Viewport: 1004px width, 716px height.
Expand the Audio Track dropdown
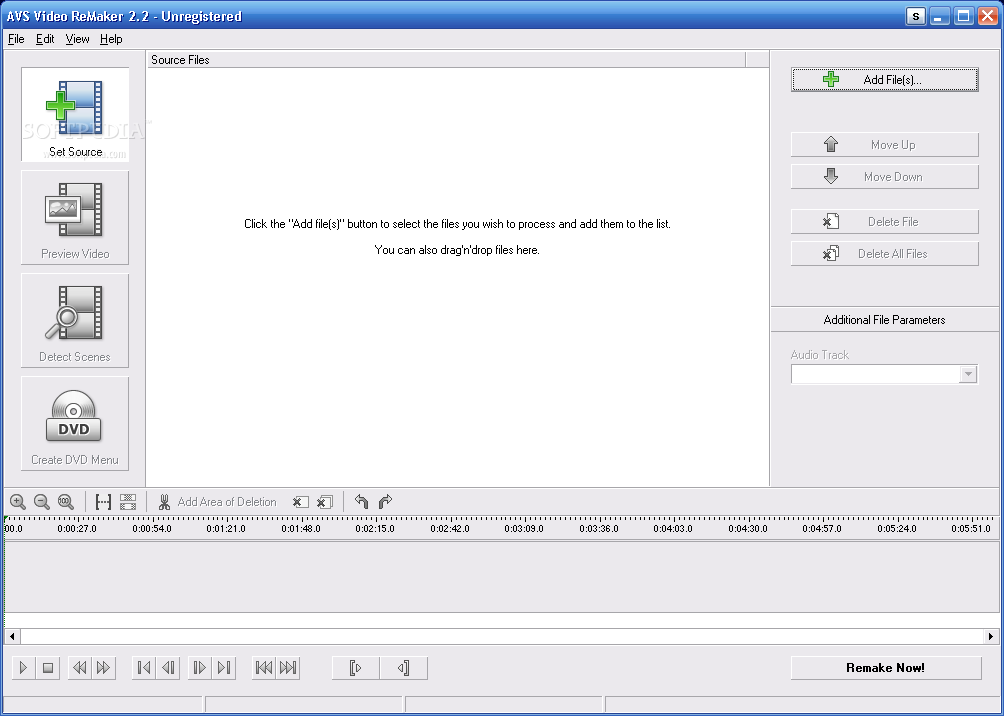(x=968, y=374)
